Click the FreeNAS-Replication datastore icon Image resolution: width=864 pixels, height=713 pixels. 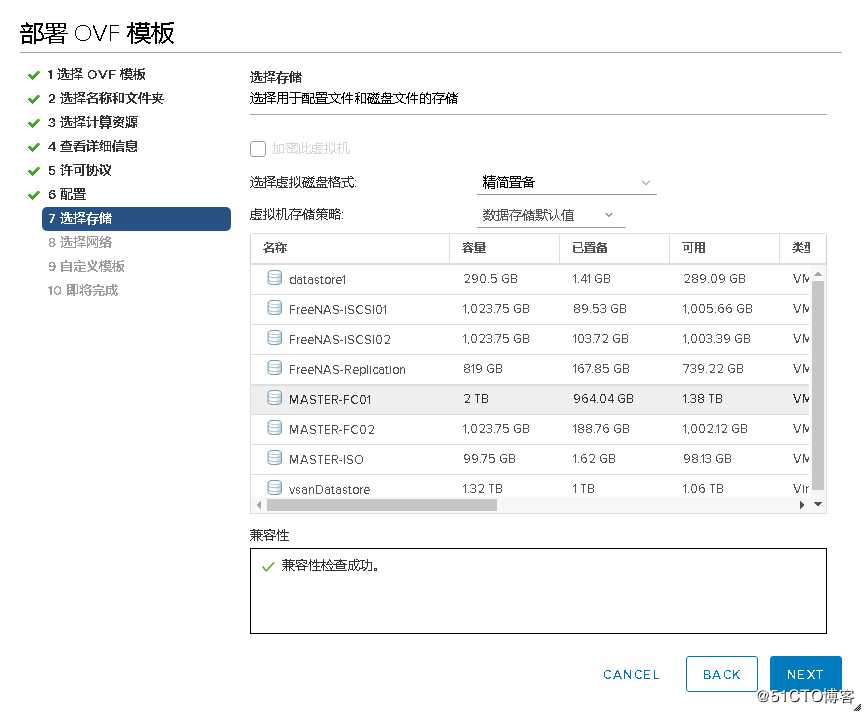[x=274, y=368]
